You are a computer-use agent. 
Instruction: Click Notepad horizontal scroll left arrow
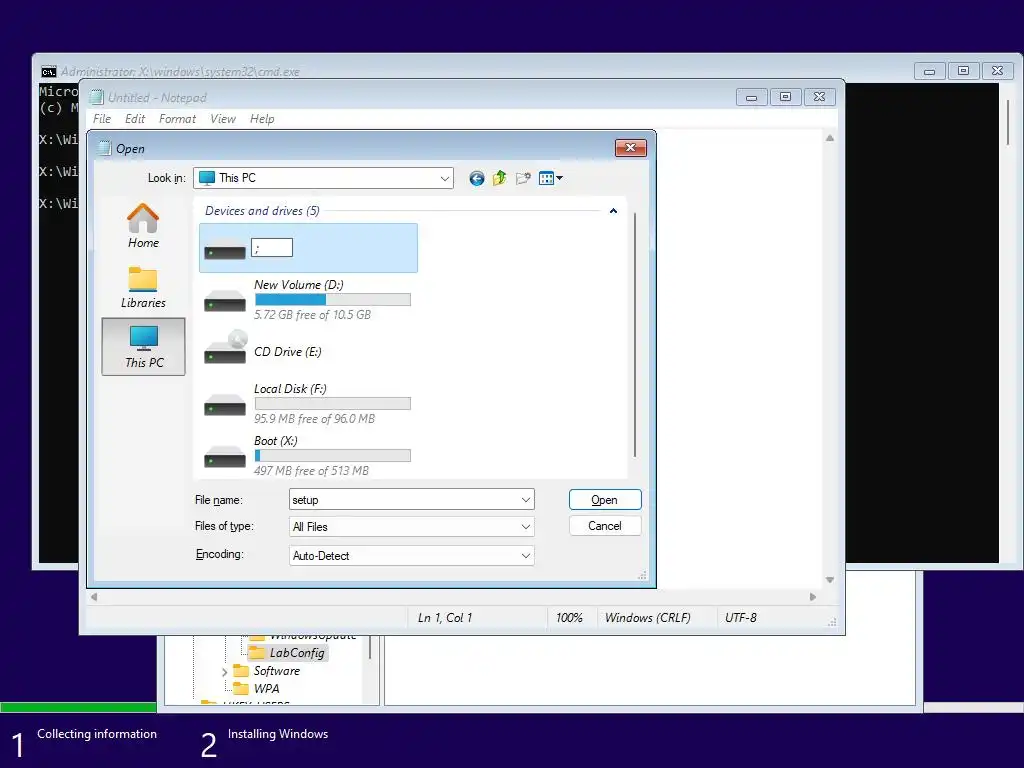(x=94, y=597)
